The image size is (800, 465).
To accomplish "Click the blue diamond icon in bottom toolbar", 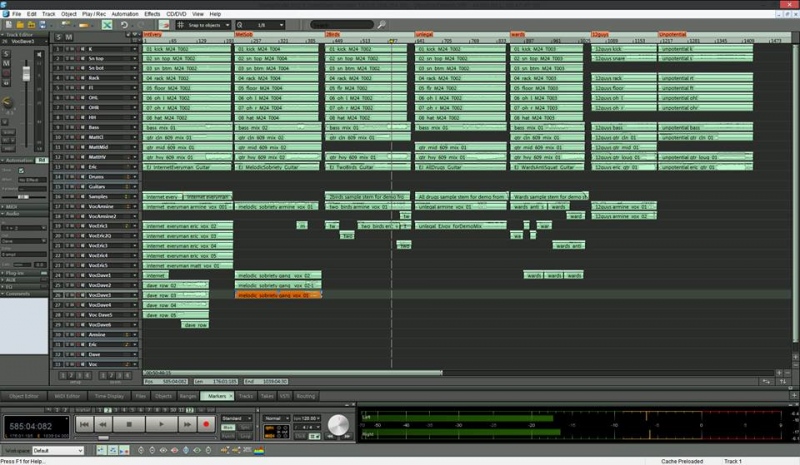I will pyautogui.click(x=186, y=450).
